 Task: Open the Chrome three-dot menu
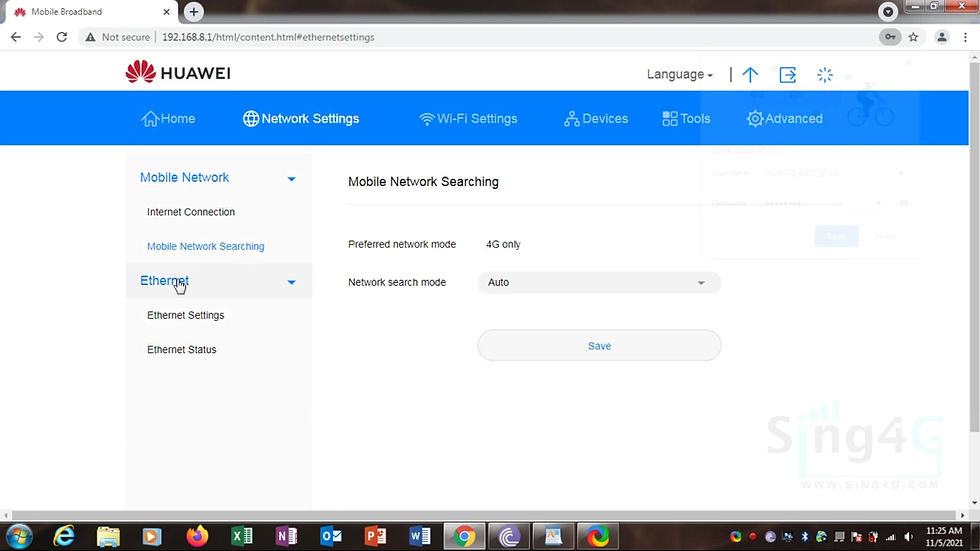coord(966,37)
